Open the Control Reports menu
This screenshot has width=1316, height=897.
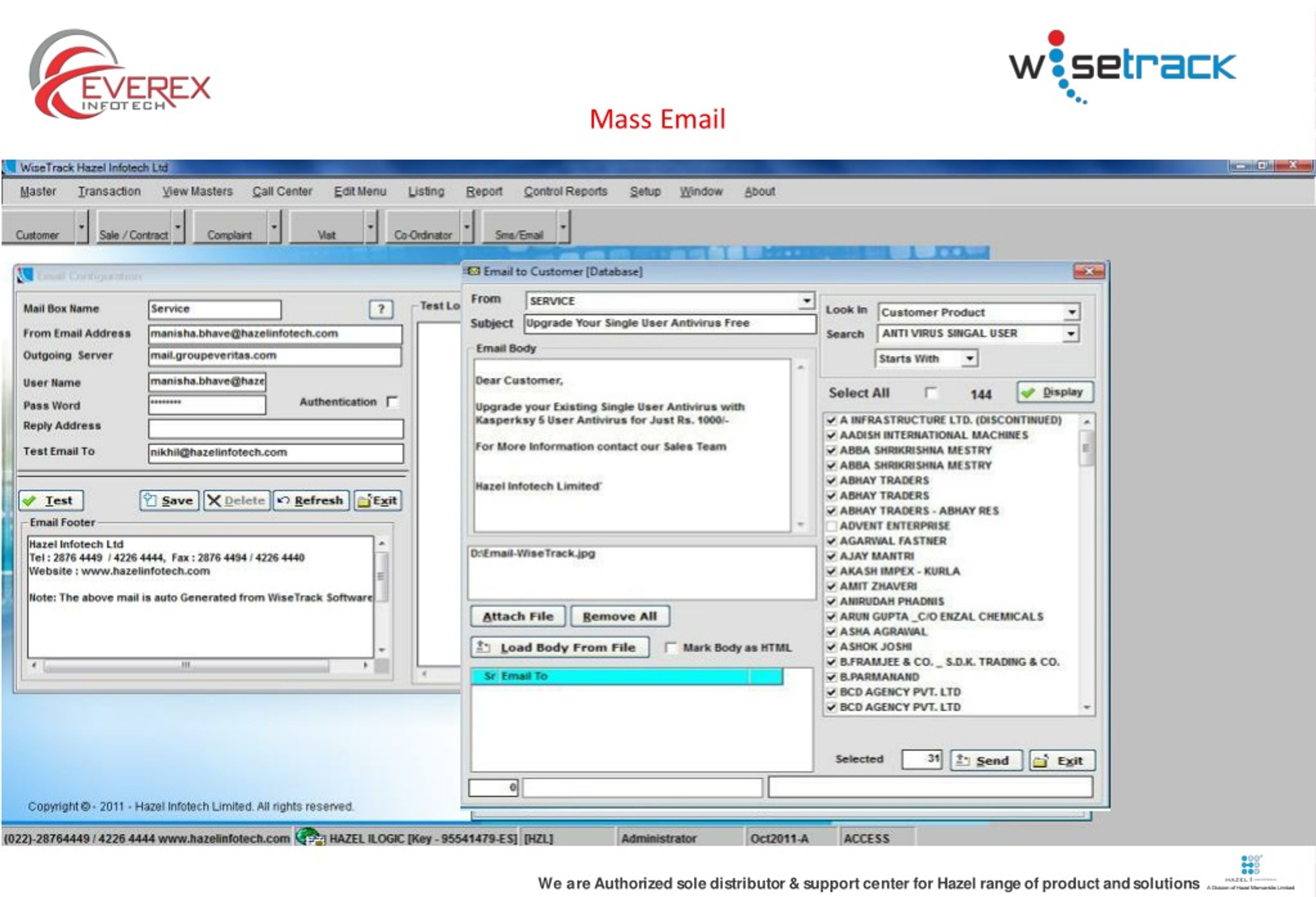pos(565,191)
